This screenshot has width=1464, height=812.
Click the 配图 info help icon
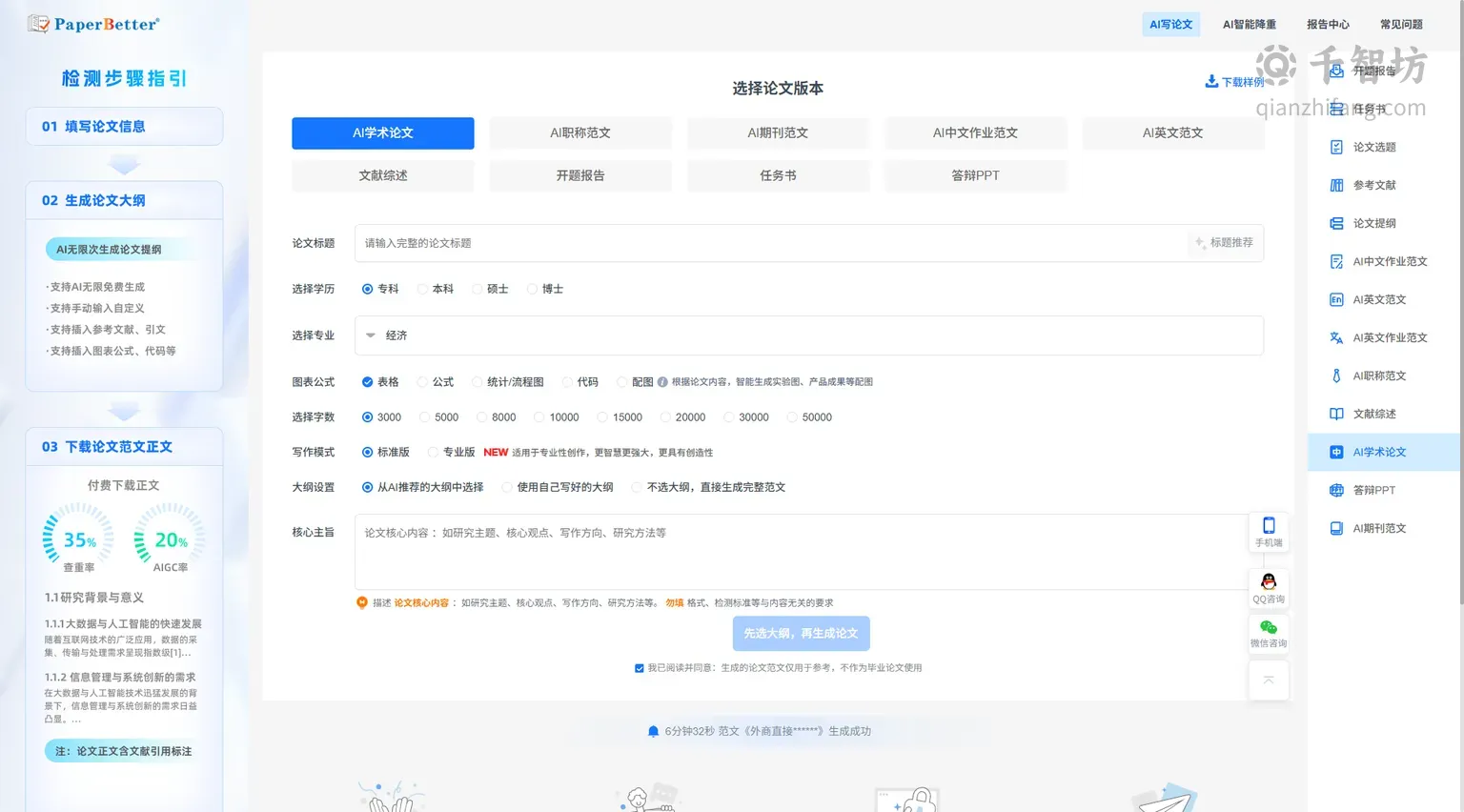coord(662,382)
